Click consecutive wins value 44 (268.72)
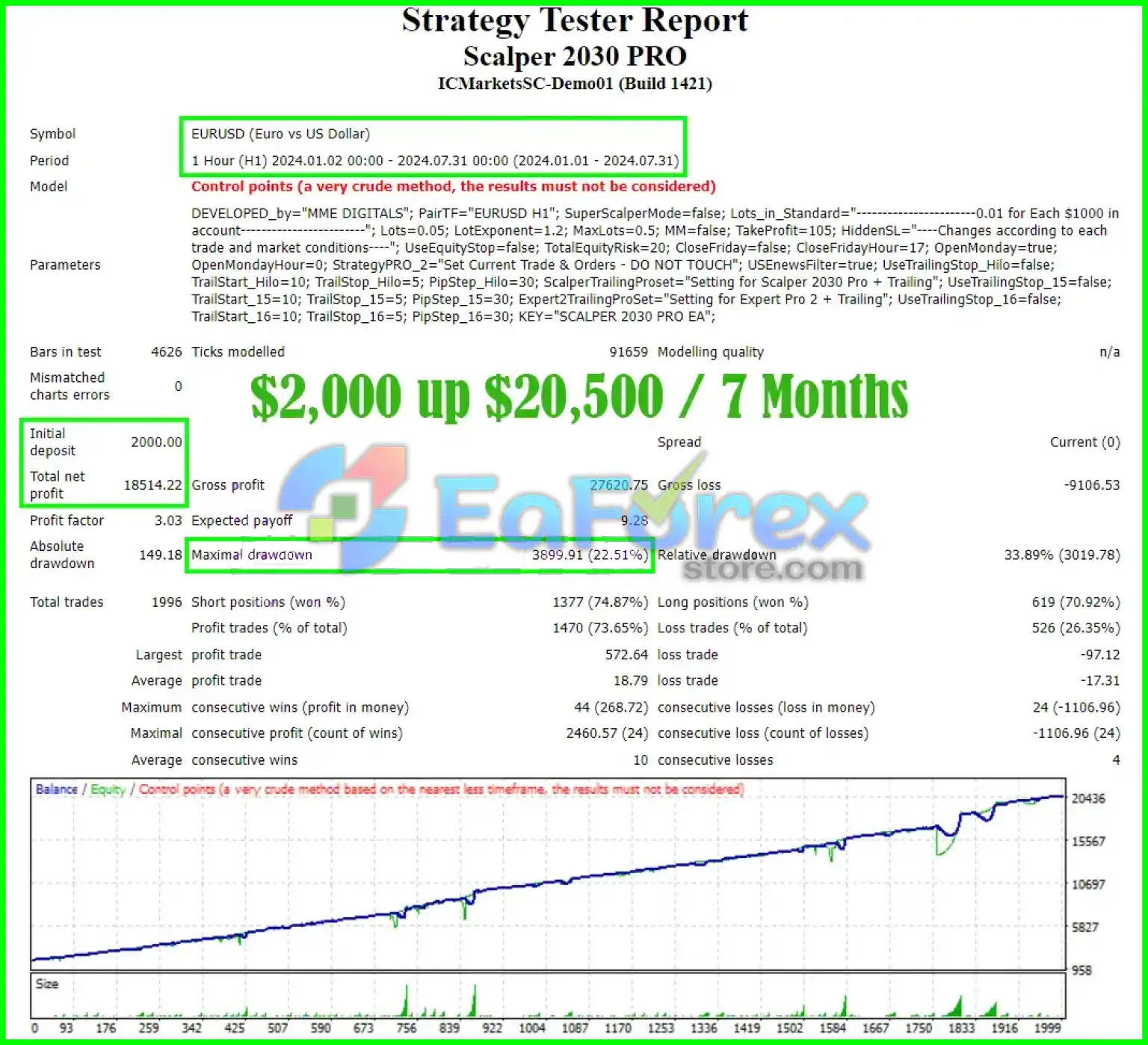 pyautogui.click(x=611, y=707)
